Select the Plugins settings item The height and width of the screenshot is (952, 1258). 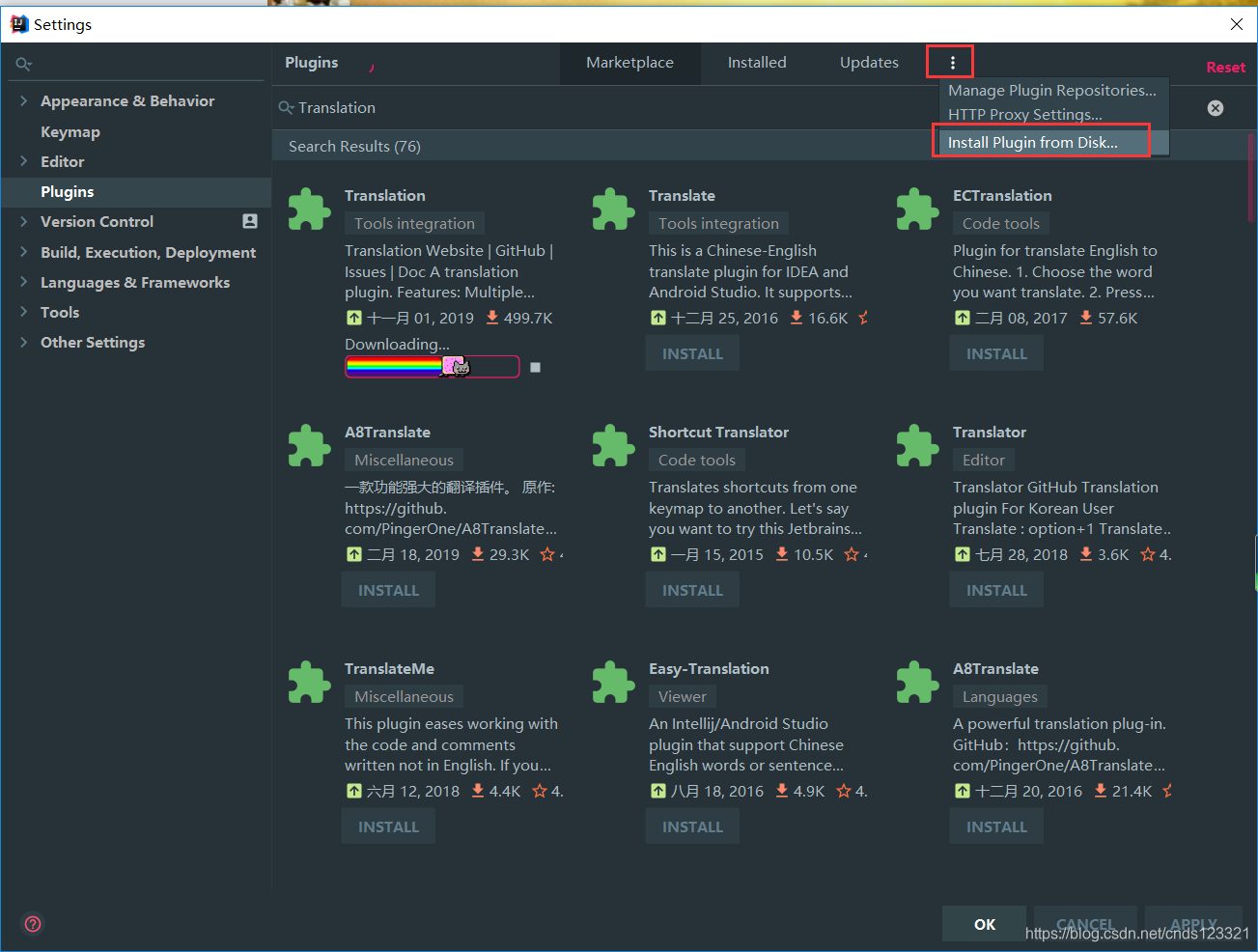[136, 191]
